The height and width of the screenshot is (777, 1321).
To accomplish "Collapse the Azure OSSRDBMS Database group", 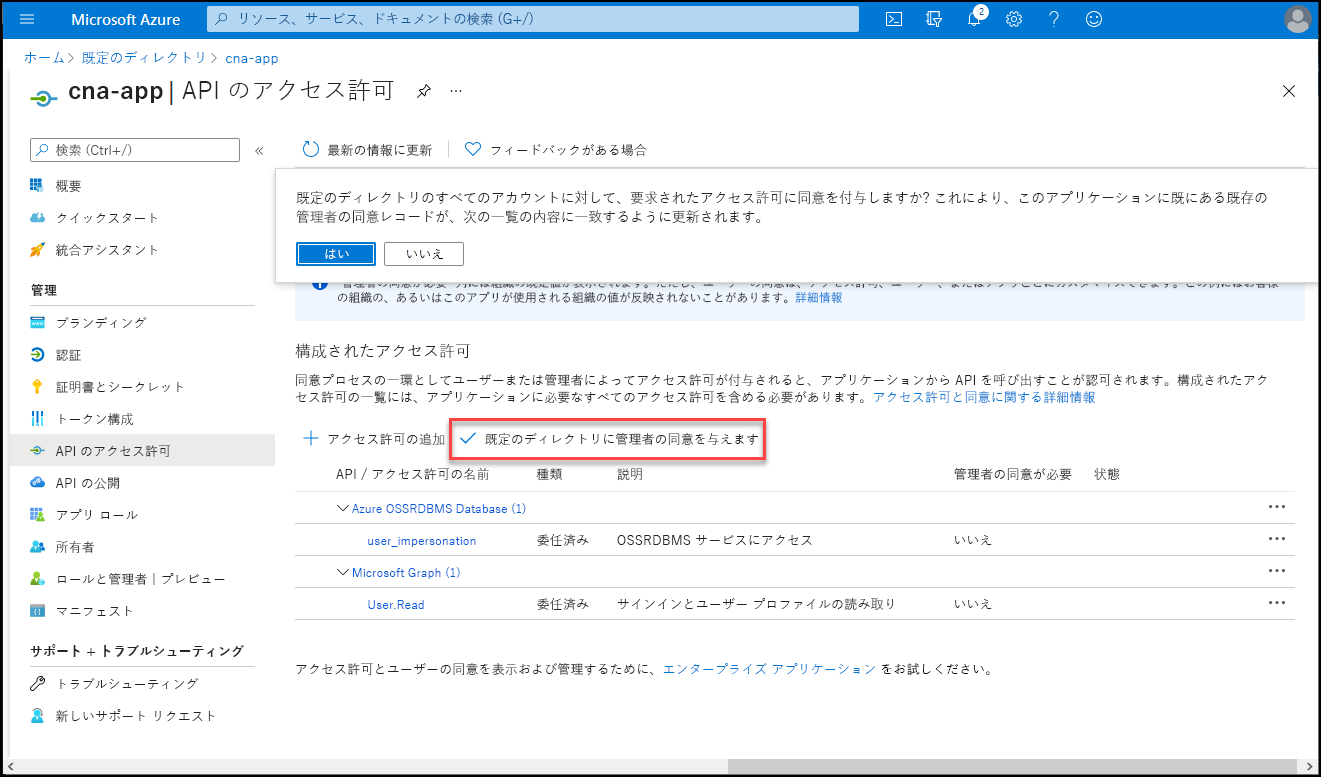I will 343,508.
